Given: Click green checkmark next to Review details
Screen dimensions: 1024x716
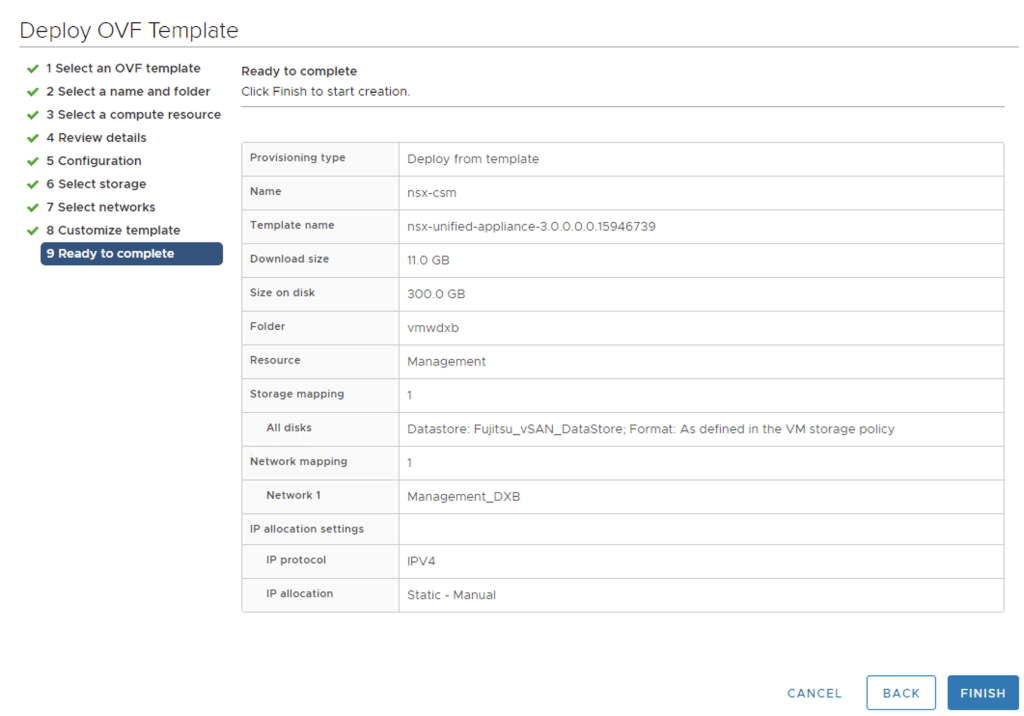Looking at the screenshot, I should [33, 138].
